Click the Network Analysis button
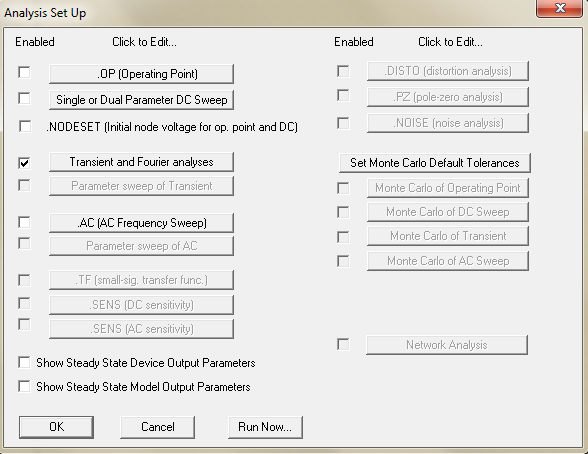Screen dimensions: 588x454 447,345
